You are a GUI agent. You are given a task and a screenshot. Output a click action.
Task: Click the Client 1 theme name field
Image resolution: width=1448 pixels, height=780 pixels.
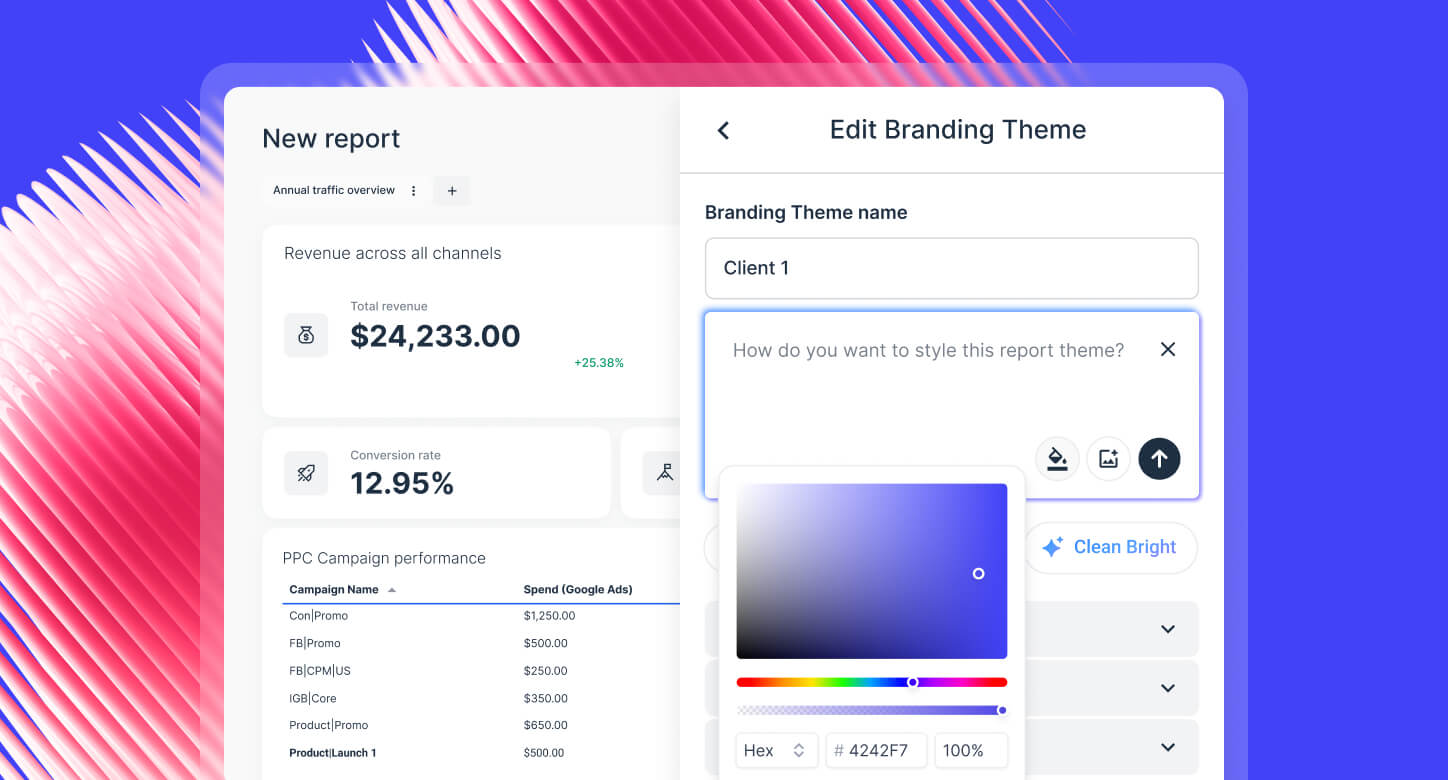tap(951, 268)
